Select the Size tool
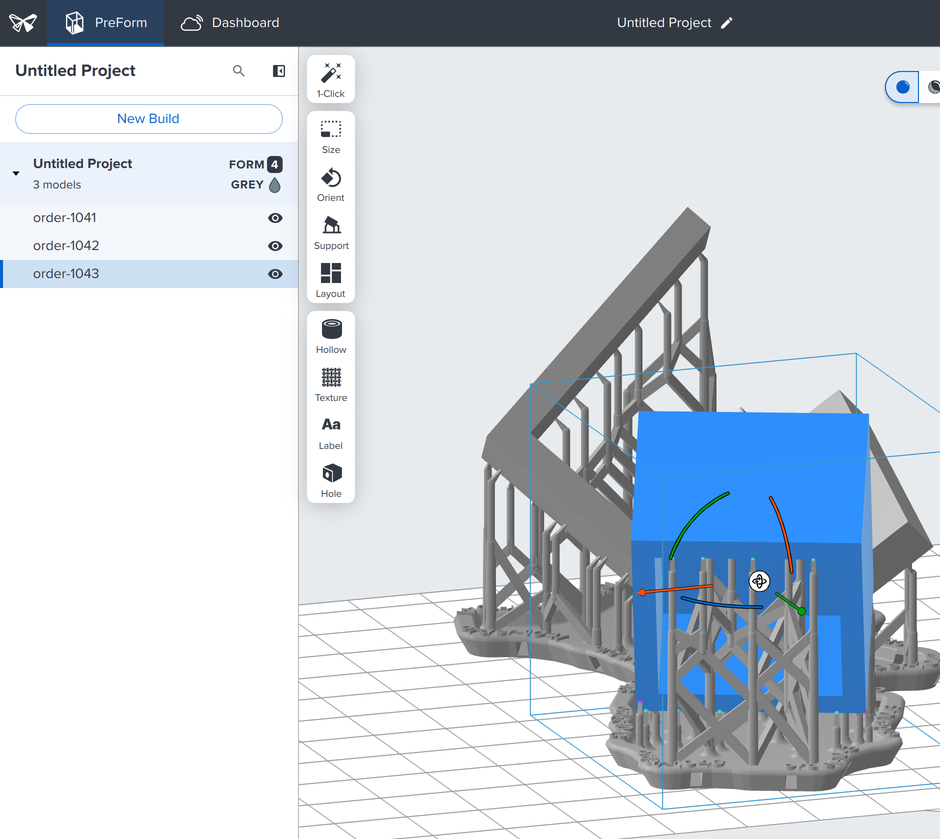Viewport: 940px width, 839px height. click(x=331, y=137)
